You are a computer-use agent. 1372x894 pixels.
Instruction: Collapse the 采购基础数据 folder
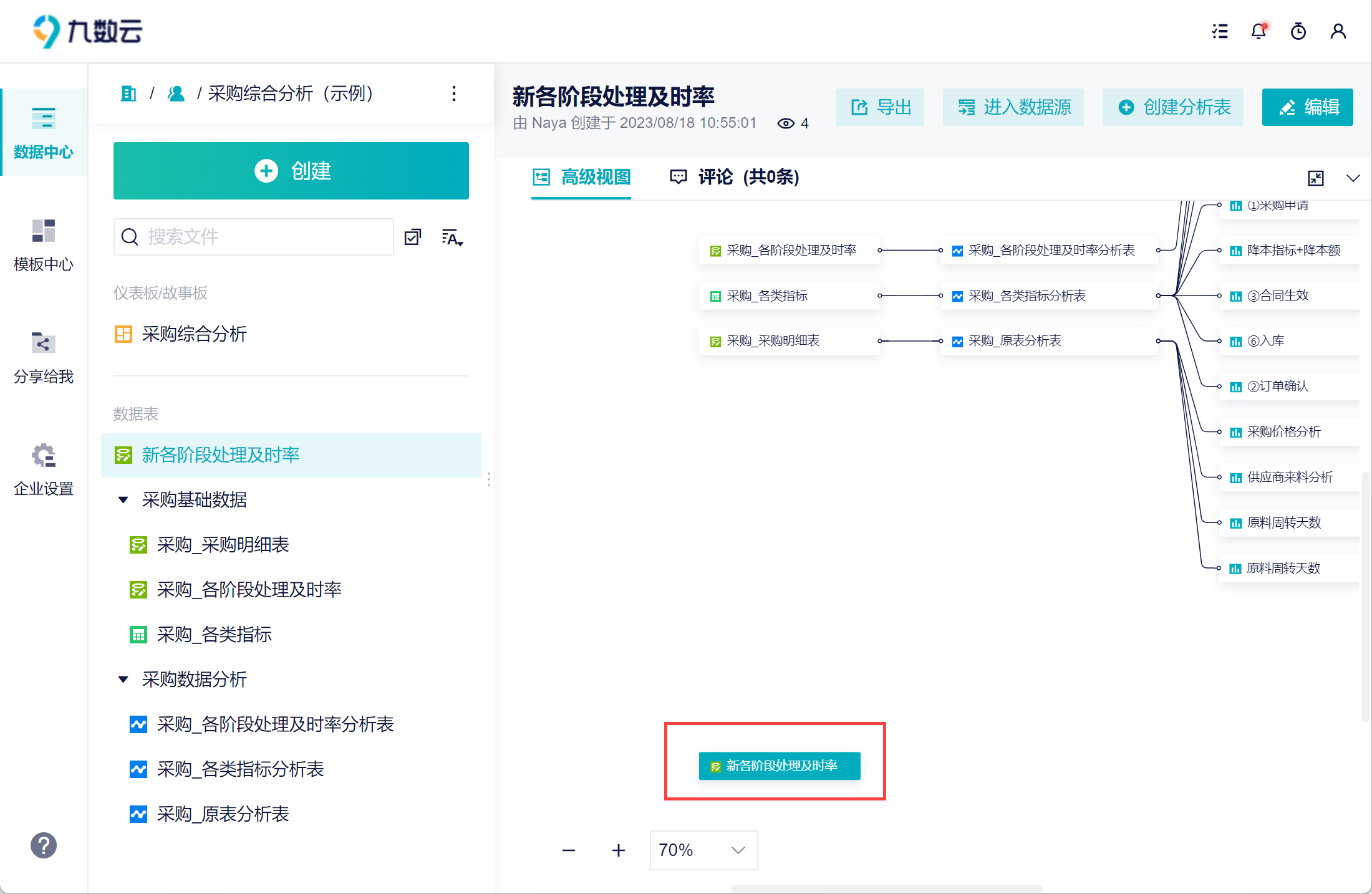[123, 500]
